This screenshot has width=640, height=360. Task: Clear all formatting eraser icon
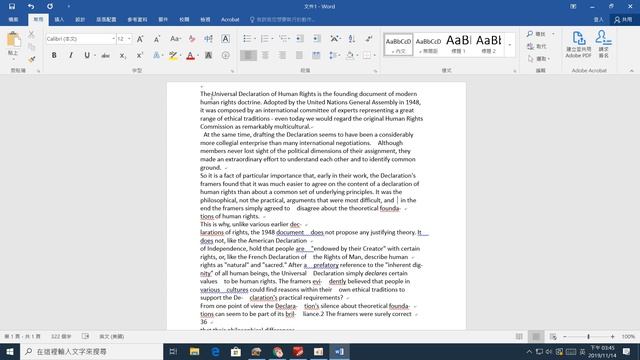pos(192,39)
